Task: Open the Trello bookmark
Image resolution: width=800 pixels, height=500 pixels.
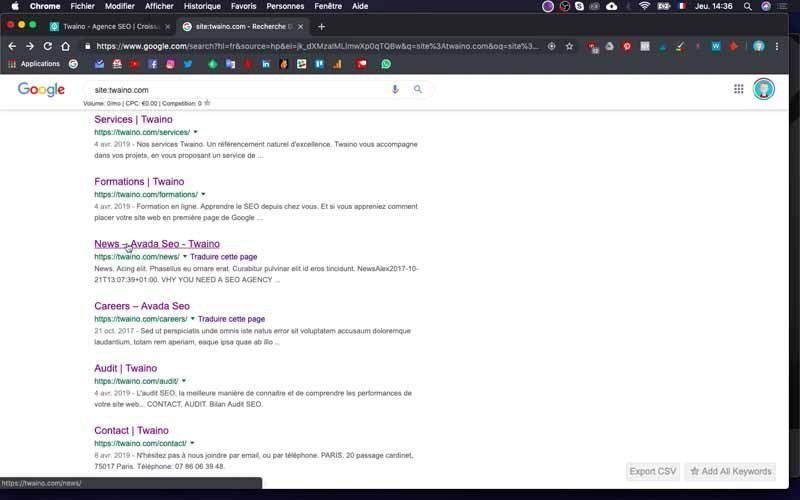Action: click(x=319, y=64)
